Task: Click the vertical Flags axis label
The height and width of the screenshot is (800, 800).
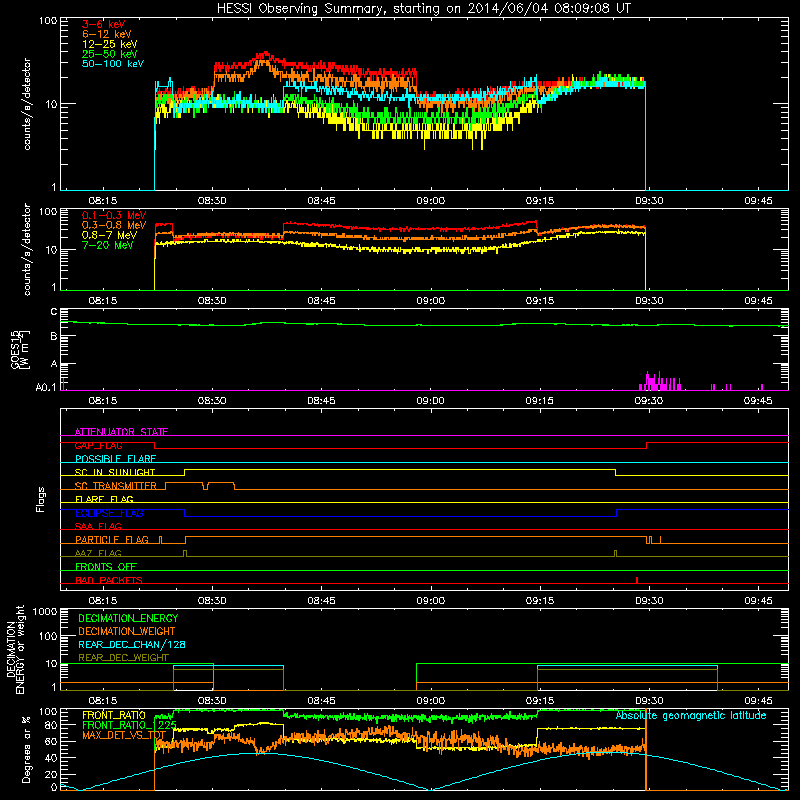Action: (x=41, y=499)
